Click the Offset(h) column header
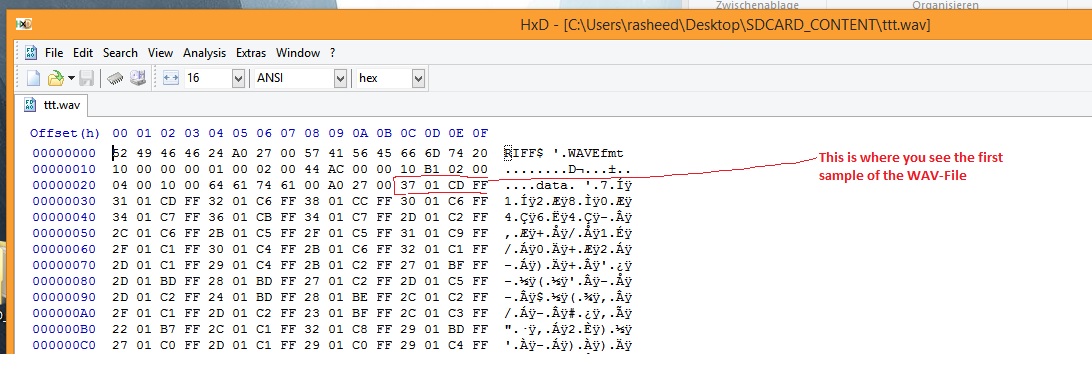 [x=65, y=133]
